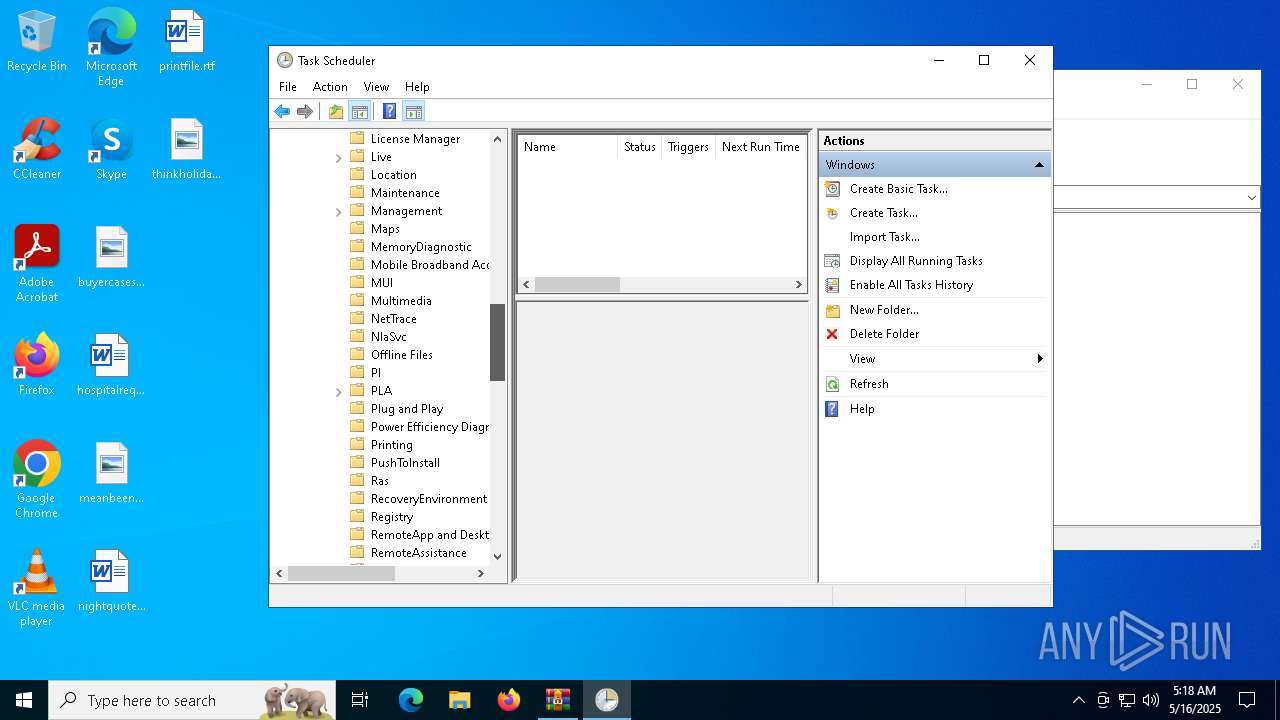1280x720 pixels.
Task: Click the Help icon in Actions pane
Action: [832, 409]
